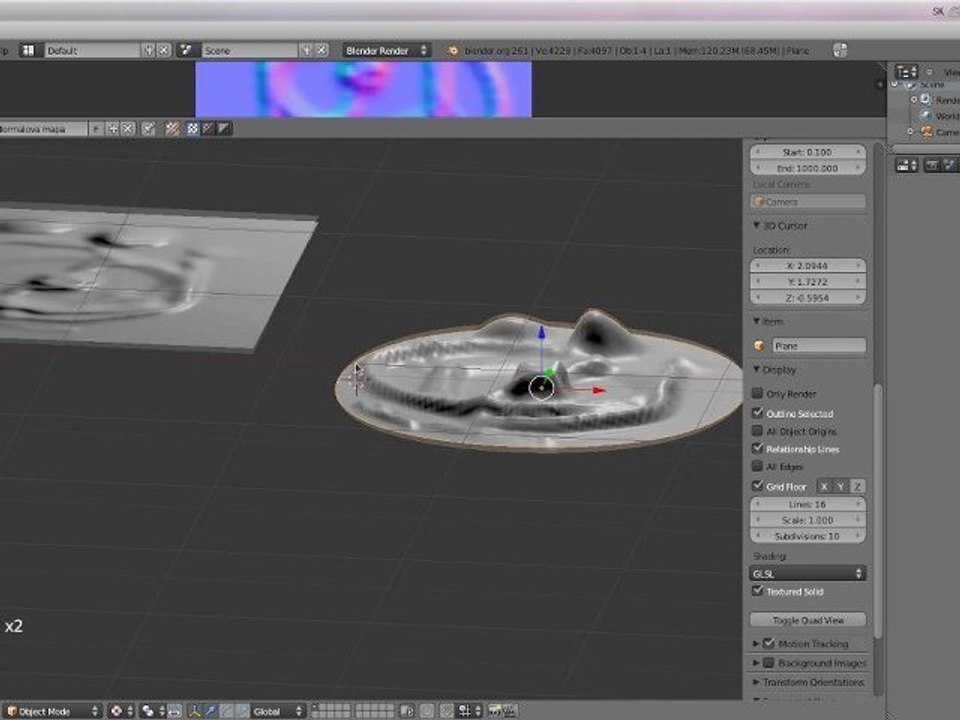Uncheck the Textured Solid option
Screen dimensions: 960x720
[757, 591]
